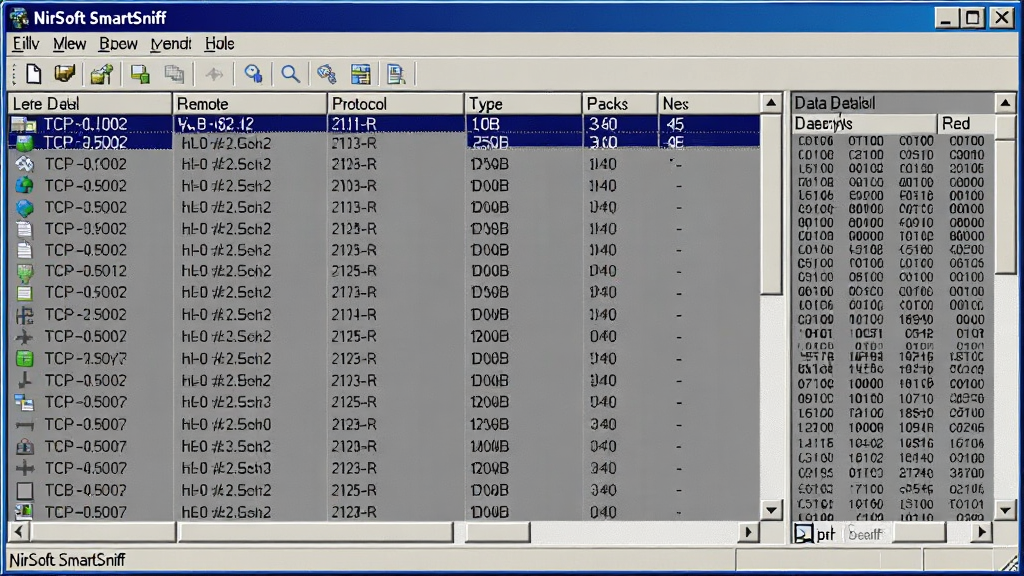The height and width of the screenshot is (576, 1024).
Task: Open the Eillv menu
Action: pyautogui.click(x=26, y=44)
